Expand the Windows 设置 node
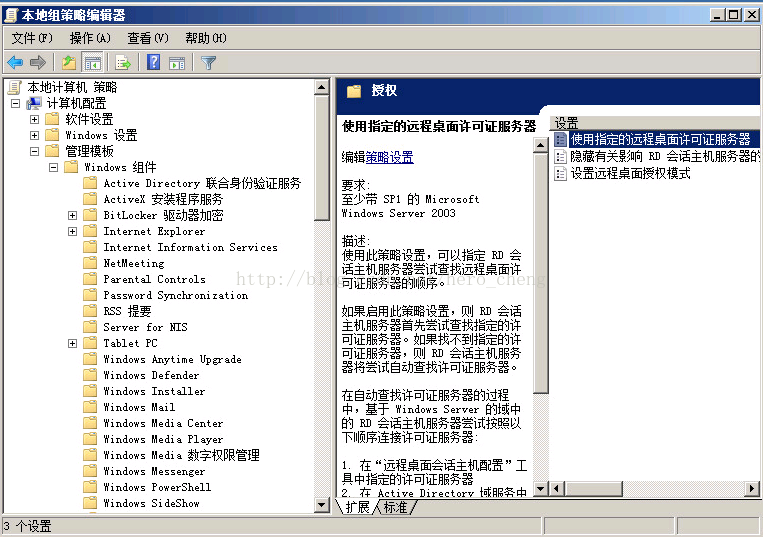This screenshot has width=763, height=537. pos(34,135)
